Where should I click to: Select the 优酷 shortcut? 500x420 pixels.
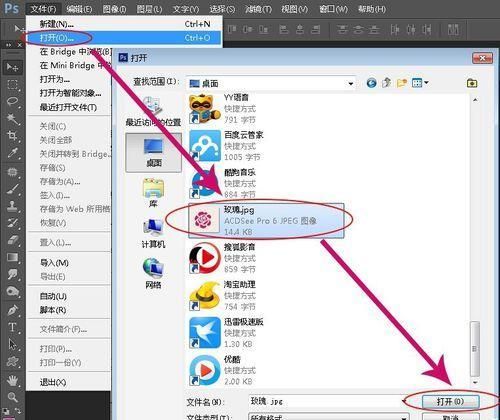[223, 370]
